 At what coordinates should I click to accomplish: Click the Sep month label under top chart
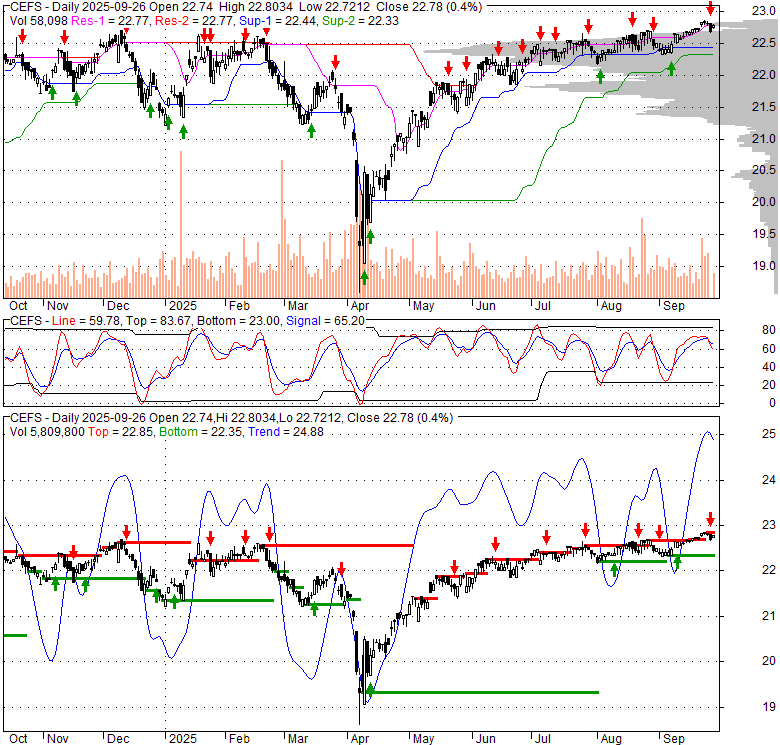[x=674, y=306]
